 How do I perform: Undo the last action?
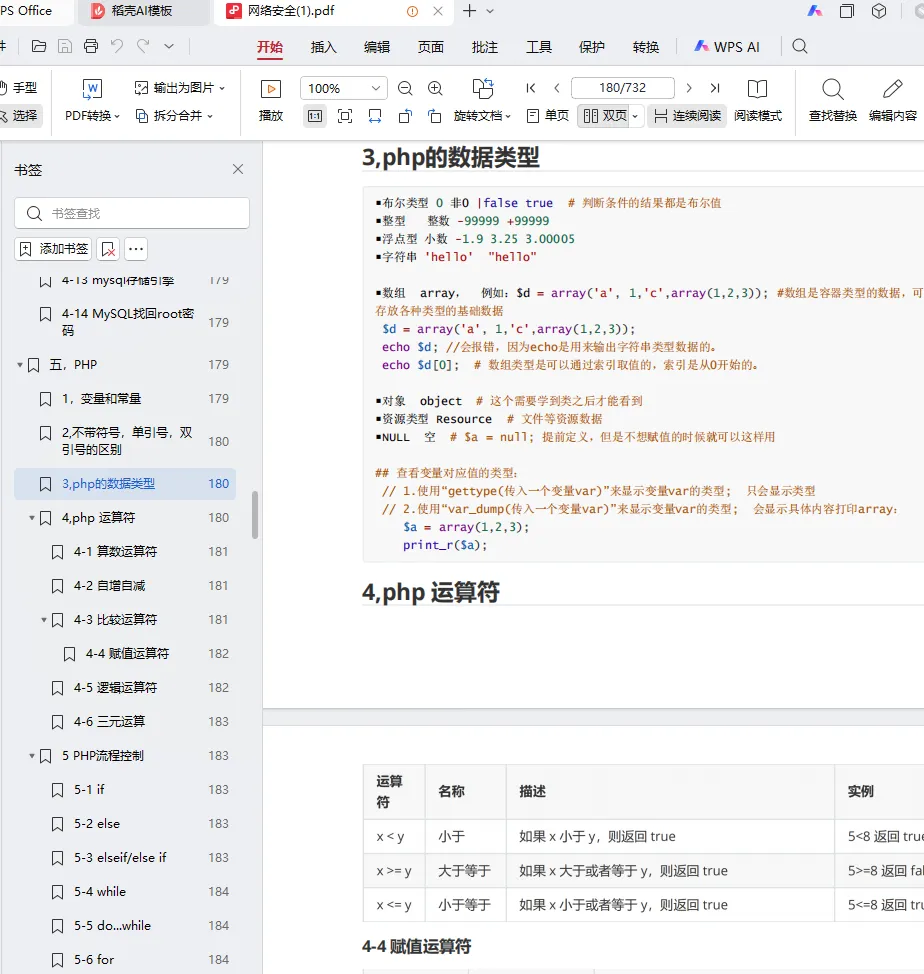117,46
